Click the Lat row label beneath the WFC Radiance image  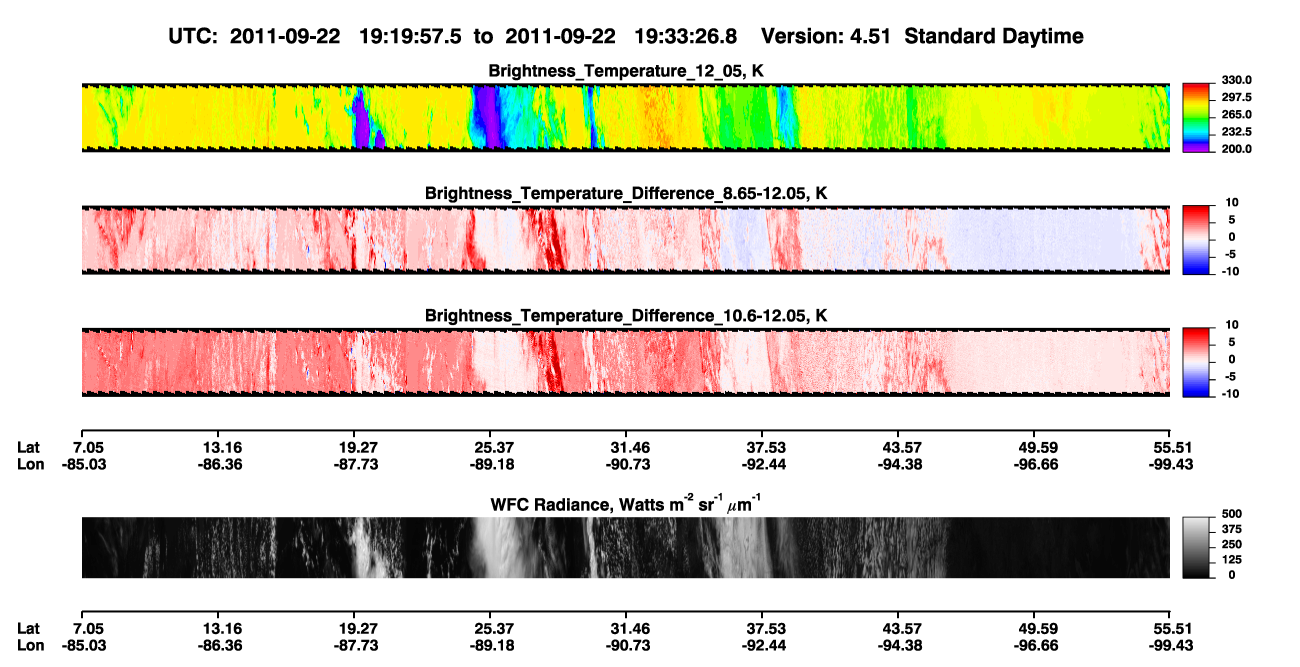click(x=29, y=628)
